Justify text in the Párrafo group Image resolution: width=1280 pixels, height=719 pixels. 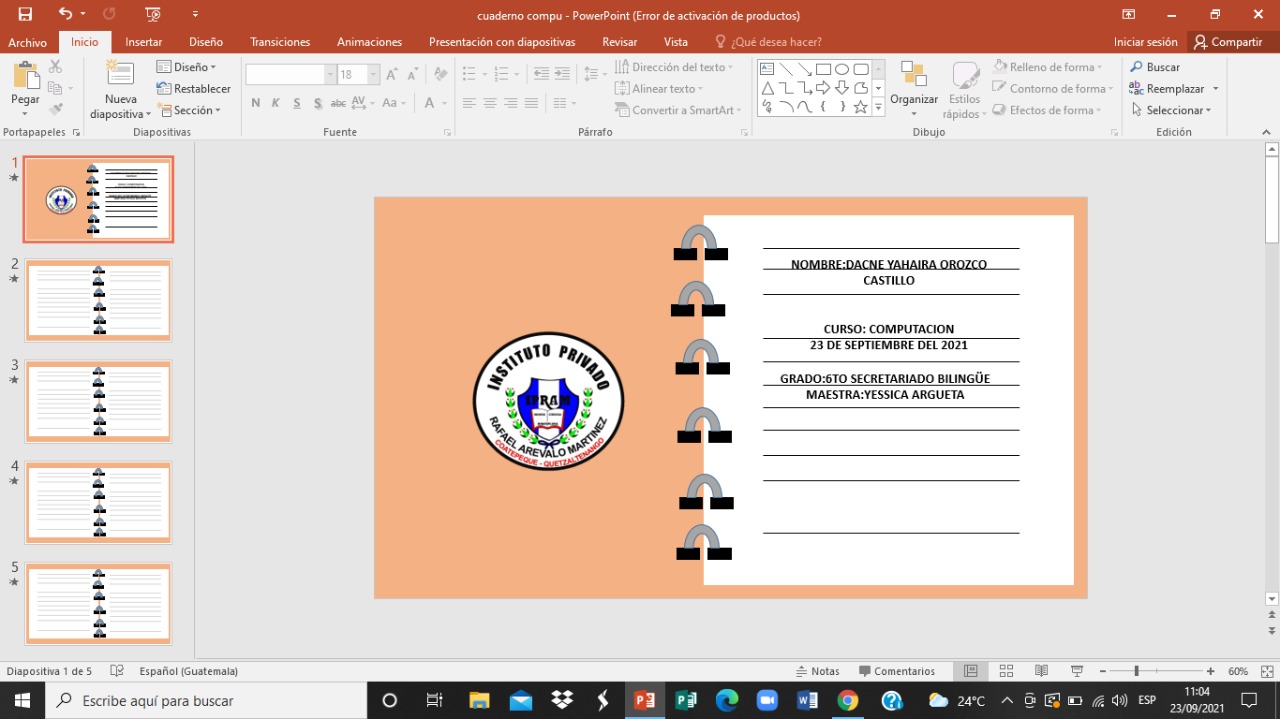click(531, 103)
